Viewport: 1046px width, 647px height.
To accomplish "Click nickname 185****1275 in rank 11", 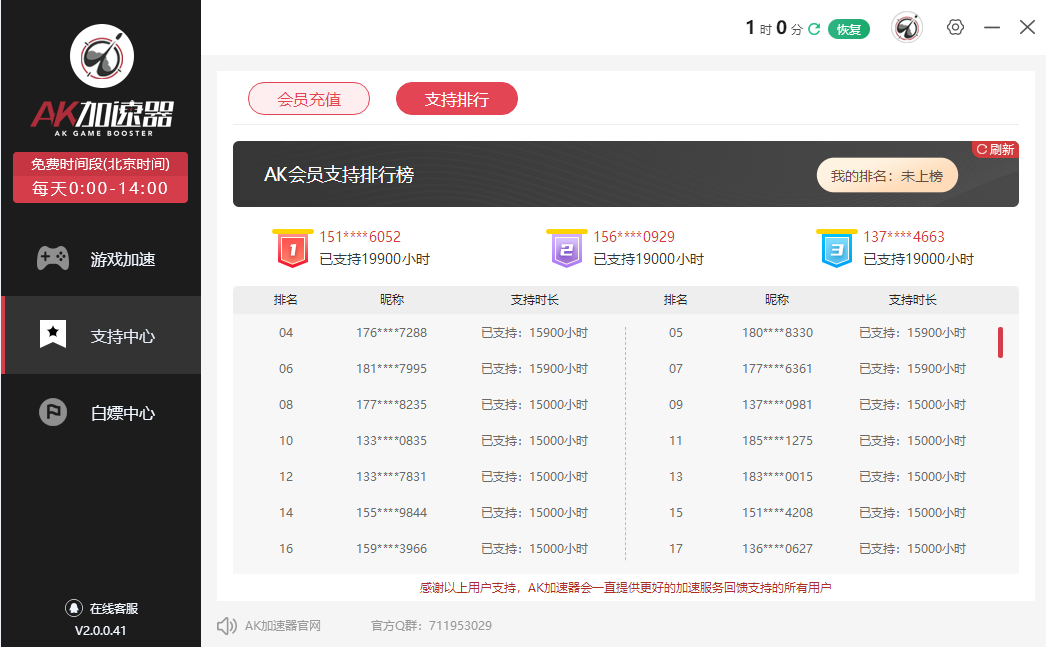I will pos(778,440).
